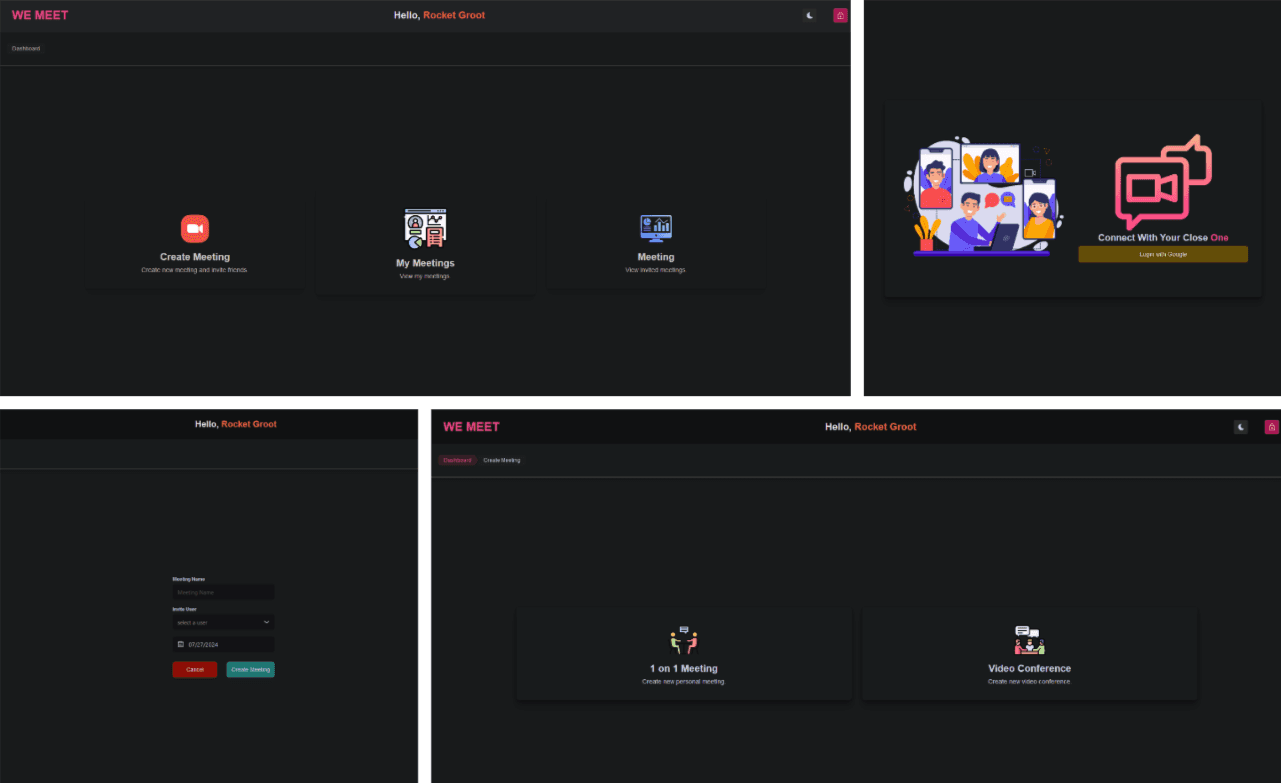This screenshot has width=1281, height=783.
Task: Click 'View my meetings' text
Action: [x=425, y=276]
